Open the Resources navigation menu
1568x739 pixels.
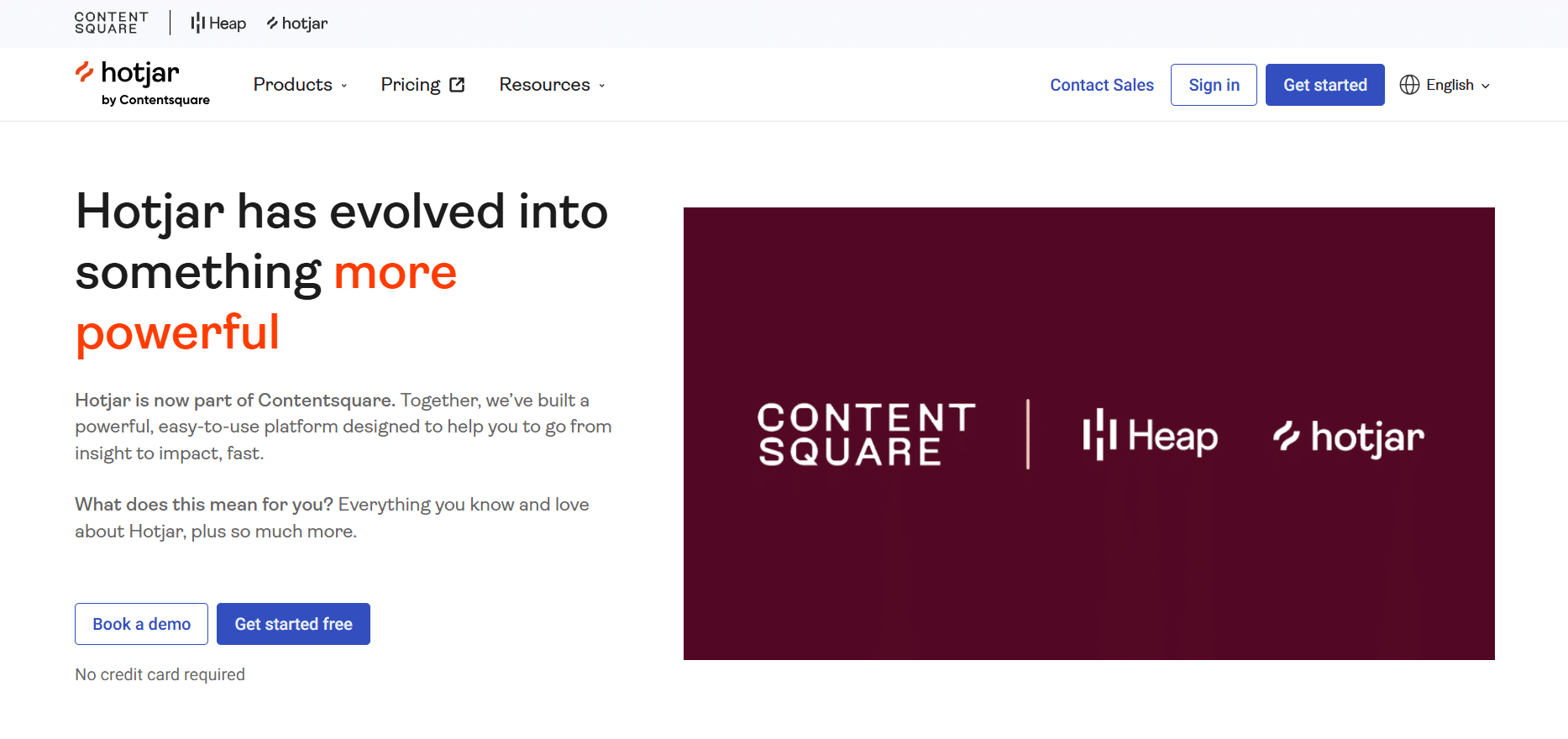(553, 85)
